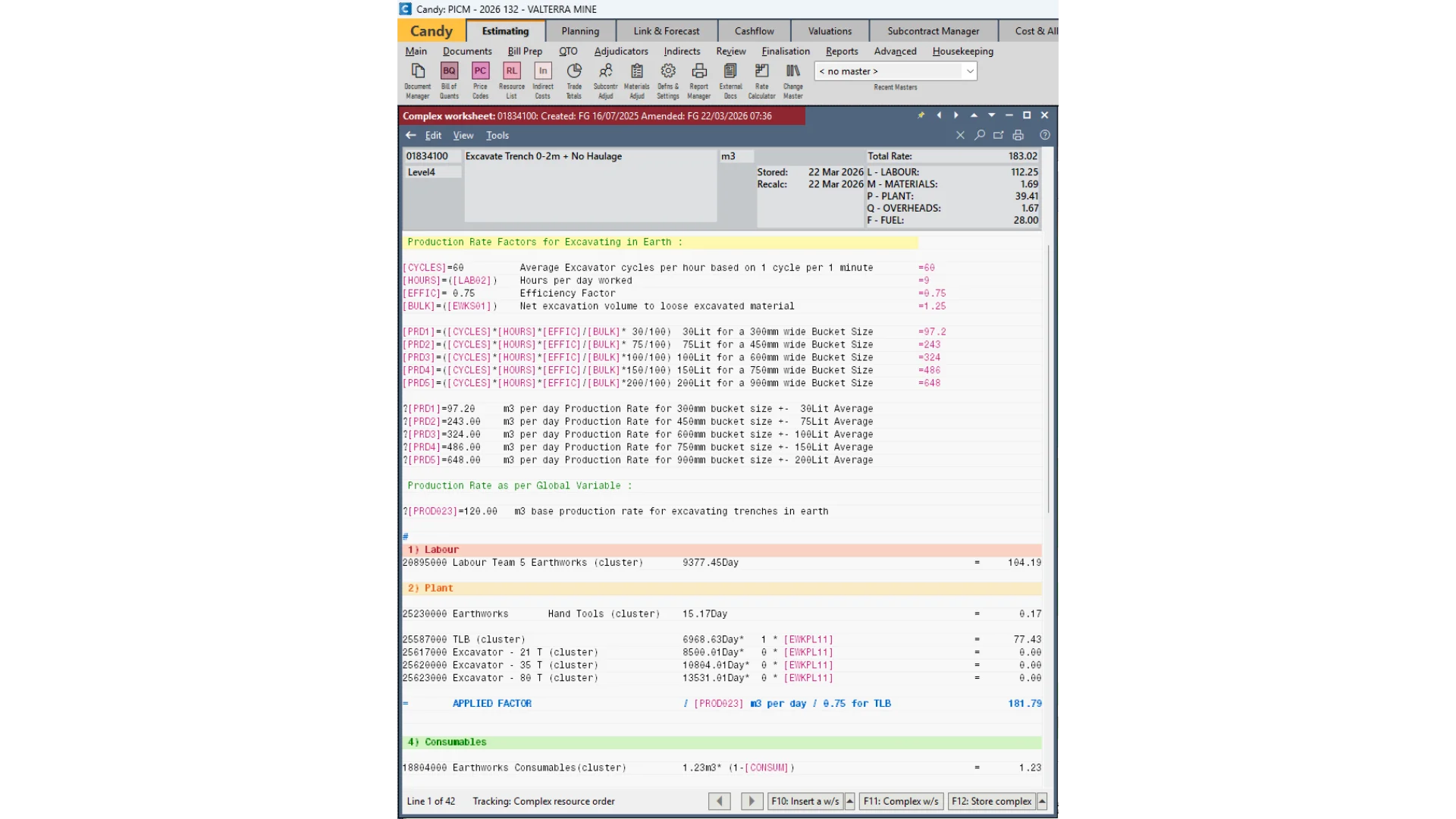Click the next arrow button in status bar
This screenshot has height=819, width=1456.
coord(752,801)
